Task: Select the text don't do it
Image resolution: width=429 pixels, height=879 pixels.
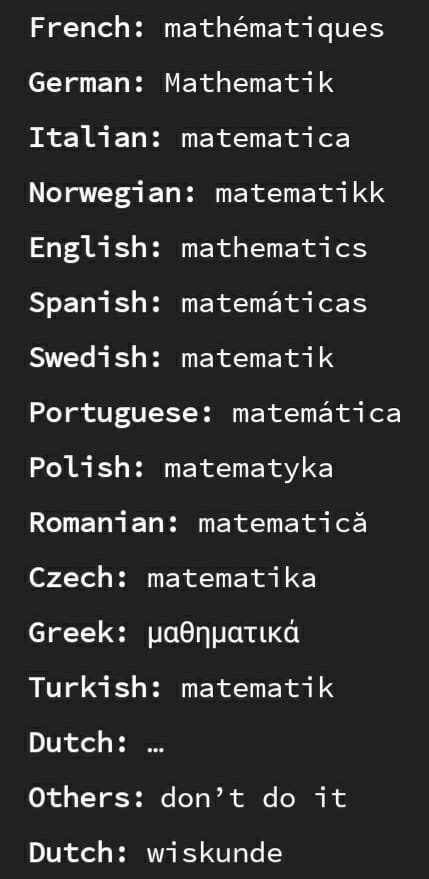Action: tap(254, 797)
